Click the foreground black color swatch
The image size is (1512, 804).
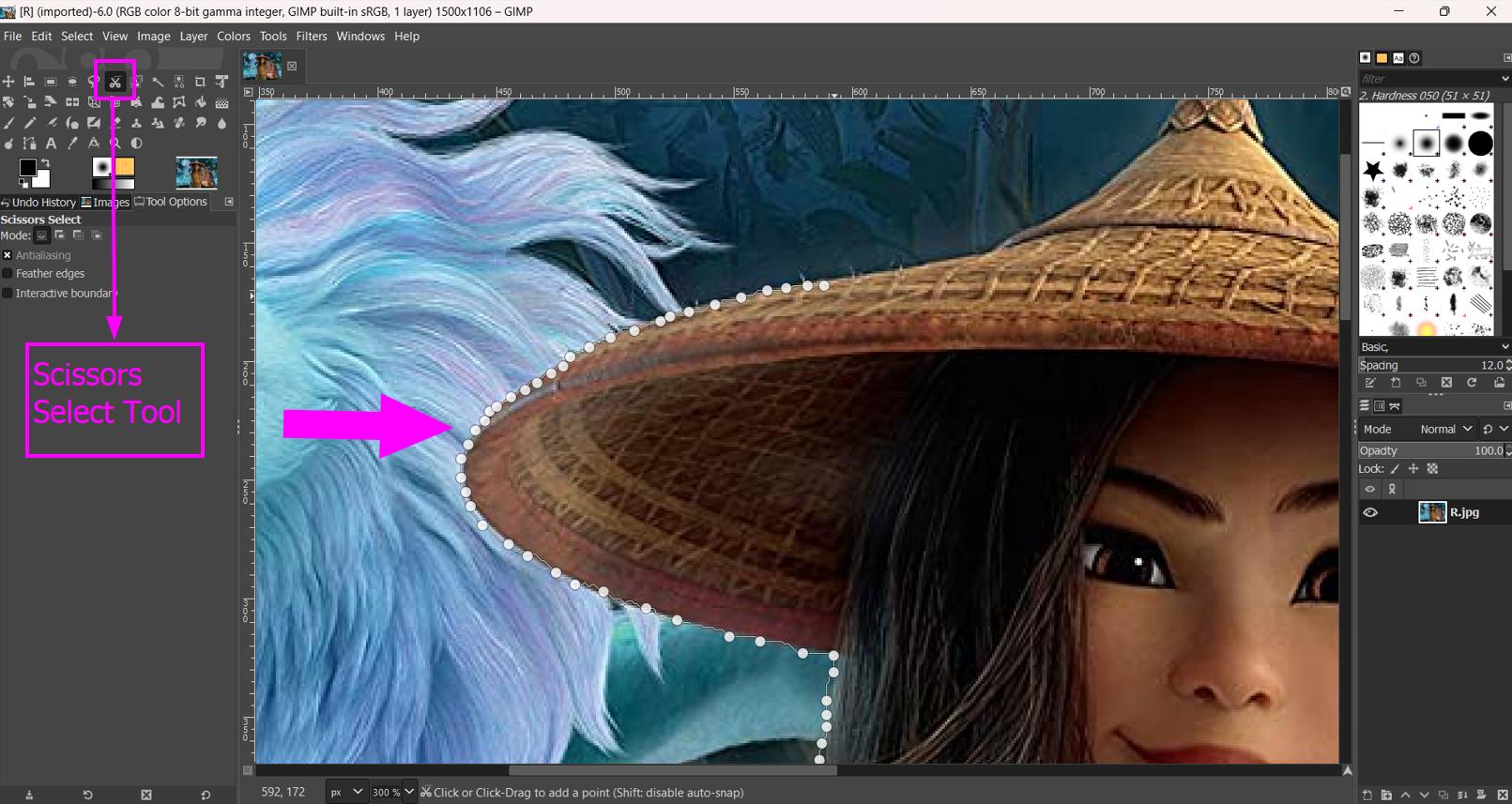point(26,166)
